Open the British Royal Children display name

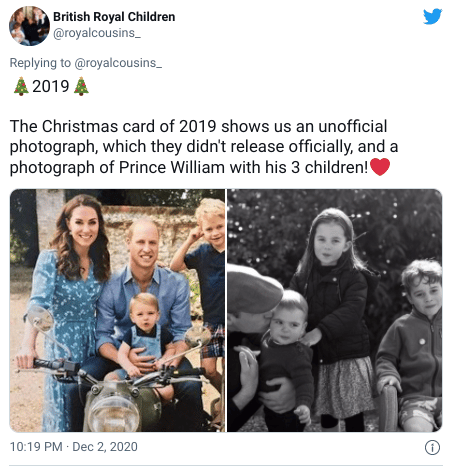point(114,17)
